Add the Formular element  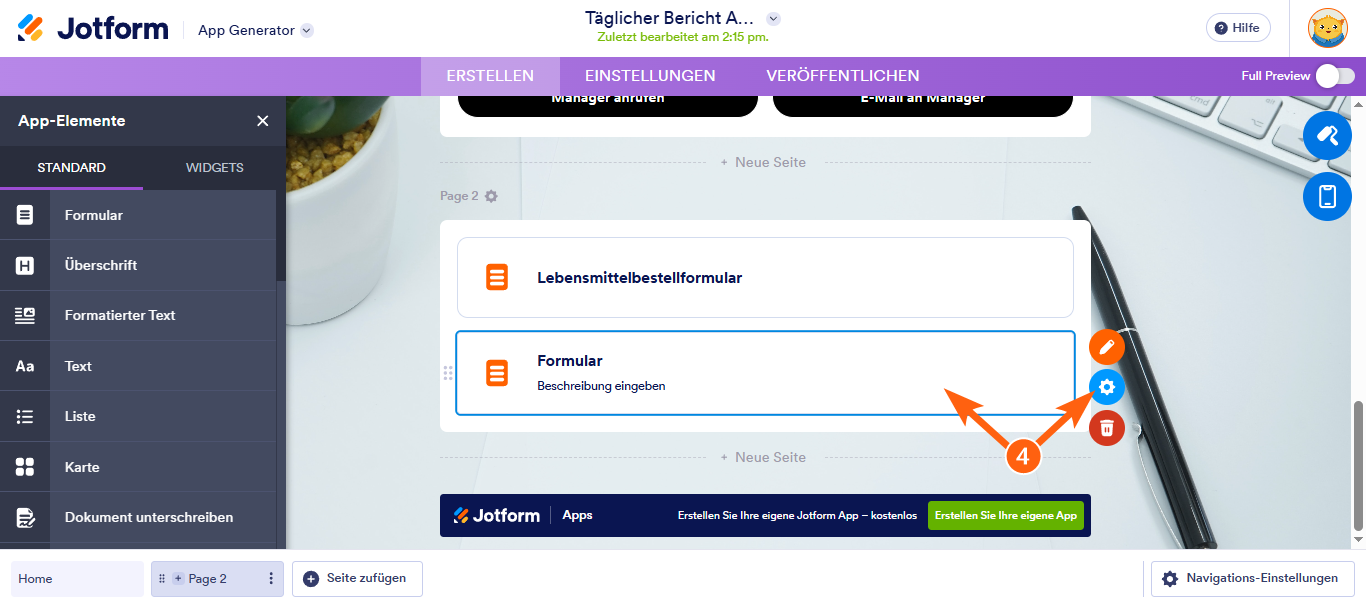[x=138, y=215]
